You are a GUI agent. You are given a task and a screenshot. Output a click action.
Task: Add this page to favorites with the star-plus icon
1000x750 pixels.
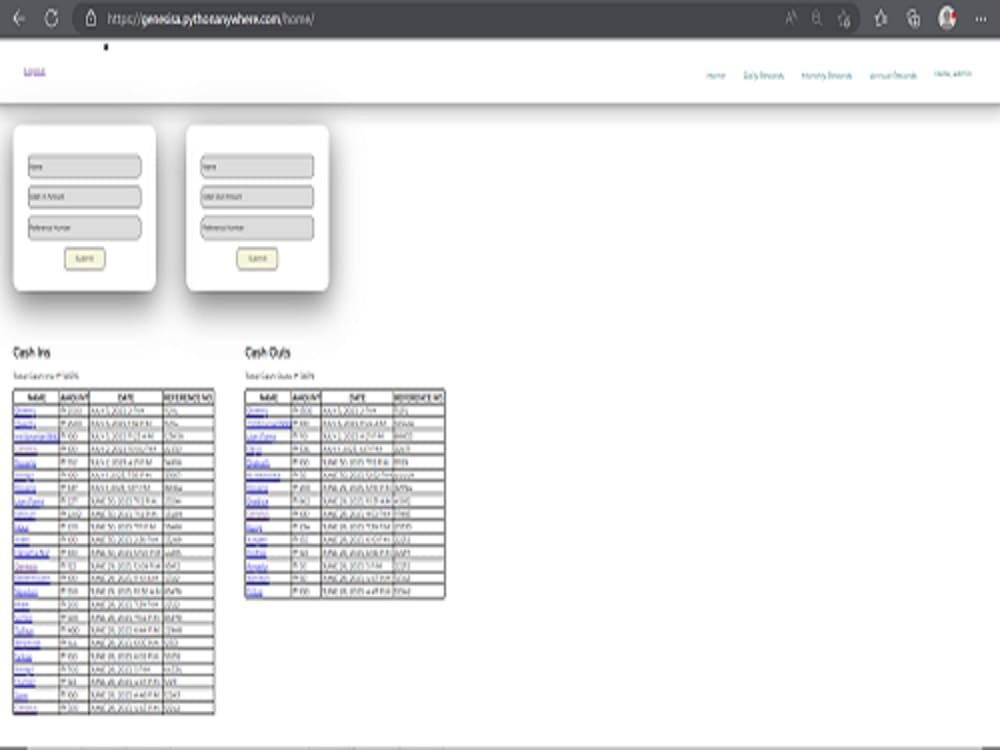click(x=844, y=19)
